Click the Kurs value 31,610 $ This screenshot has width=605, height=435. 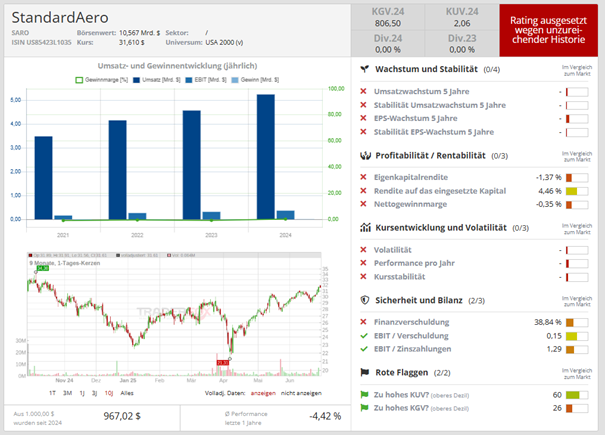(x=132, y=42)
